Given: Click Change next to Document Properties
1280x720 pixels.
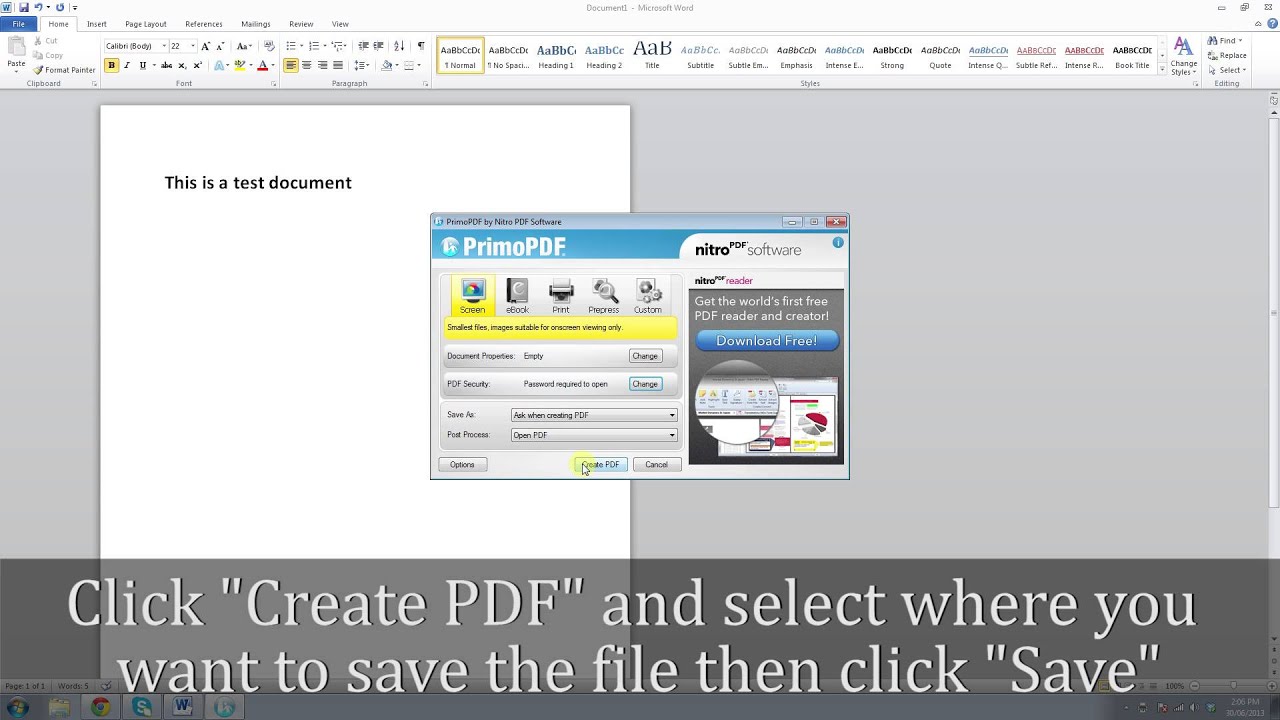Looking at the screenshot, I should 645,356.
